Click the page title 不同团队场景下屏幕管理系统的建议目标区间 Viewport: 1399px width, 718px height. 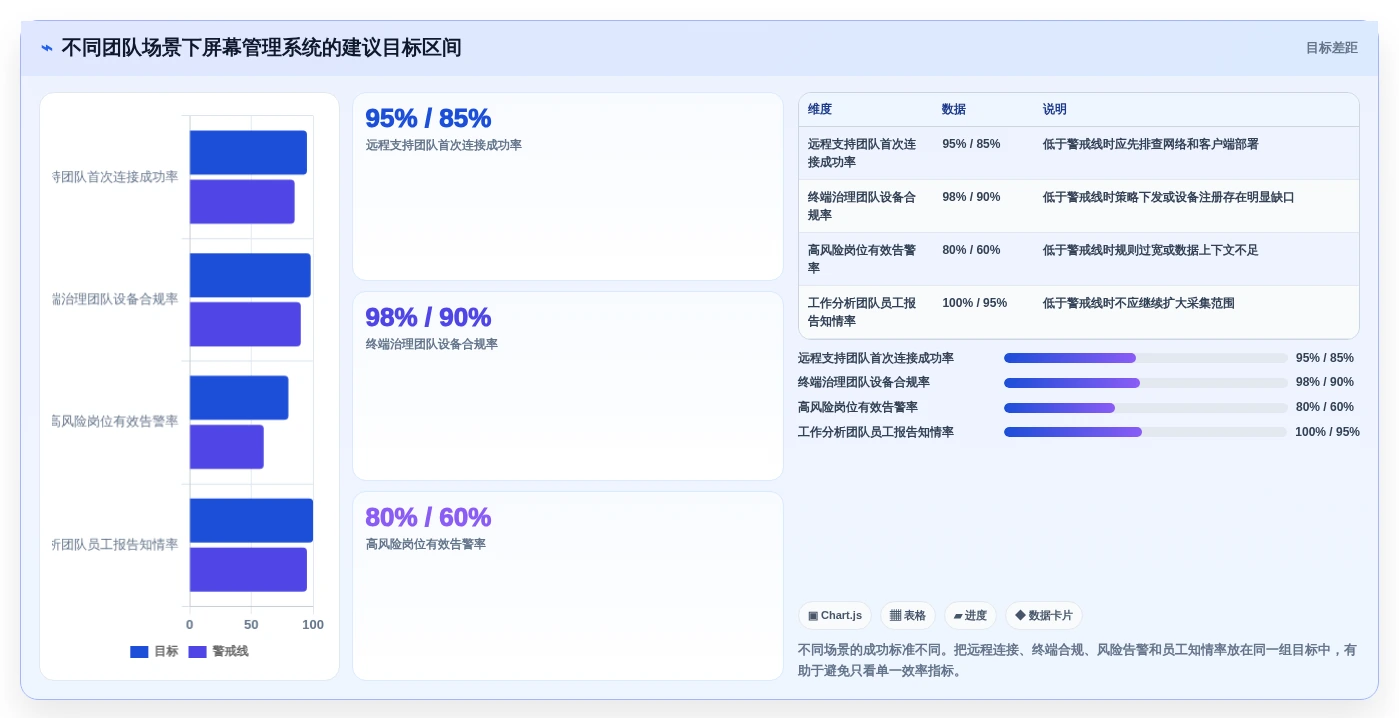261,48
